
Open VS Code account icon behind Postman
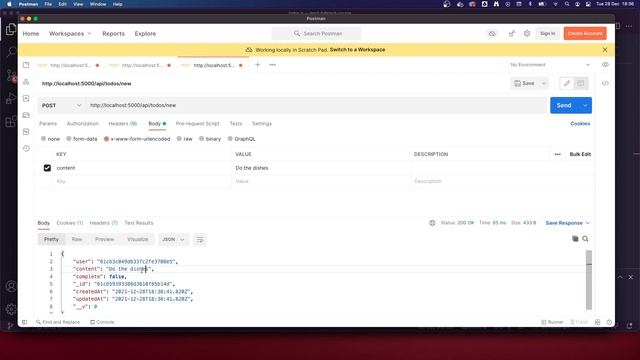pos(11,286)
